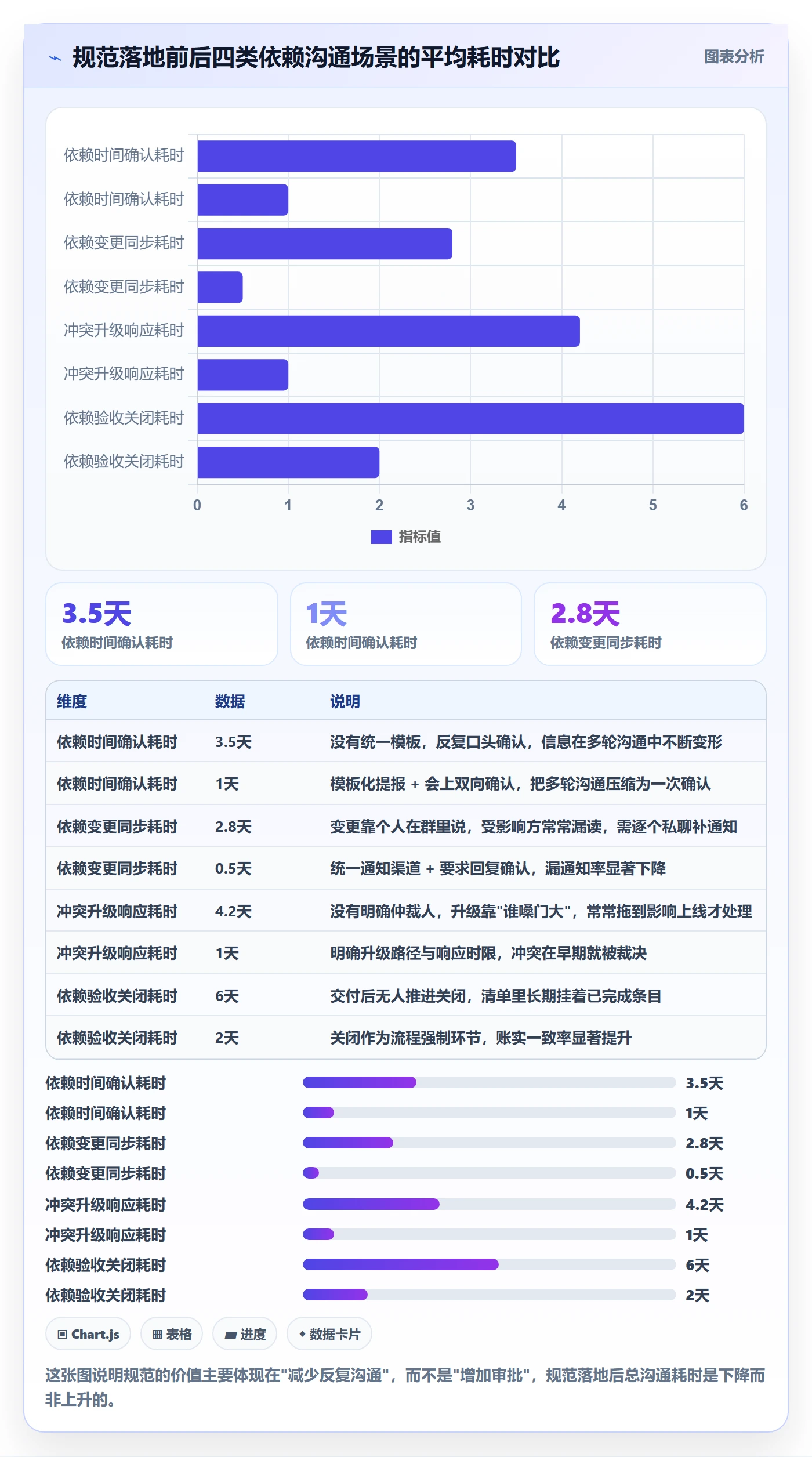Click the progress bar valued 2.8天
The image size is (812, 1457).
tap(490, 1143)
